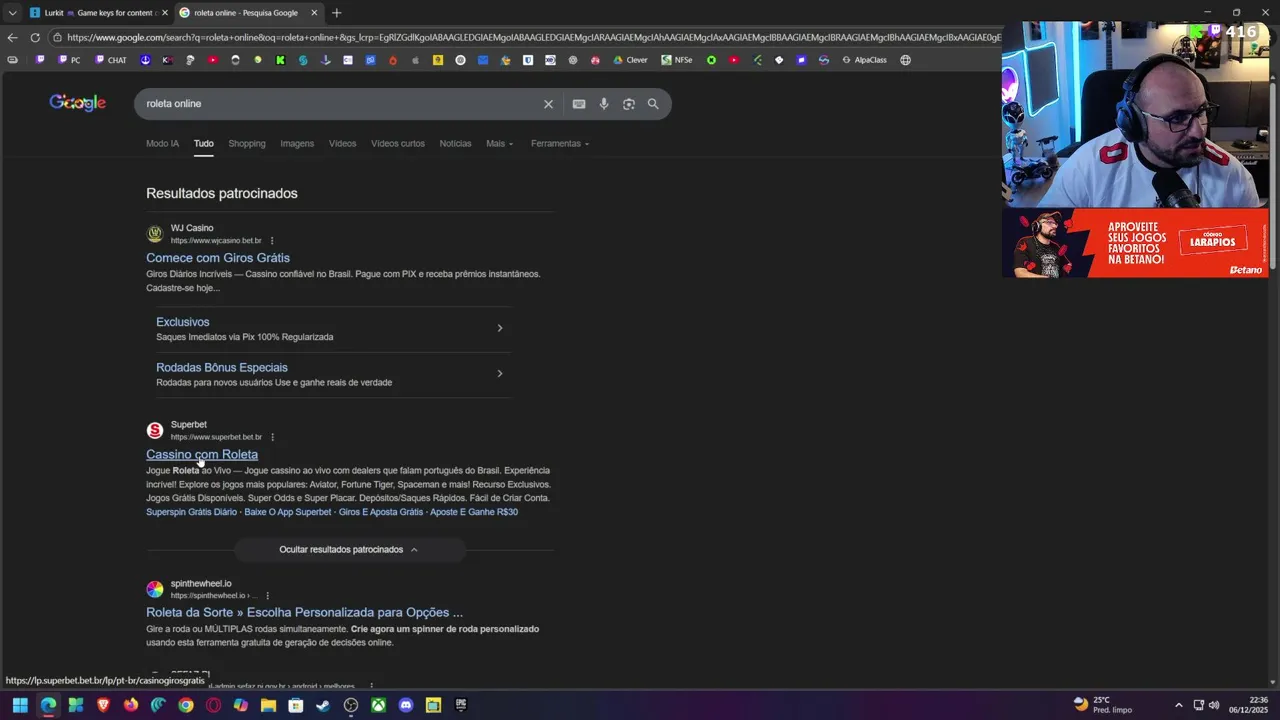The width and height of the screenshot is (1280, 720).
Task: Open Discord from the taskbar
Action: point(406,705)
